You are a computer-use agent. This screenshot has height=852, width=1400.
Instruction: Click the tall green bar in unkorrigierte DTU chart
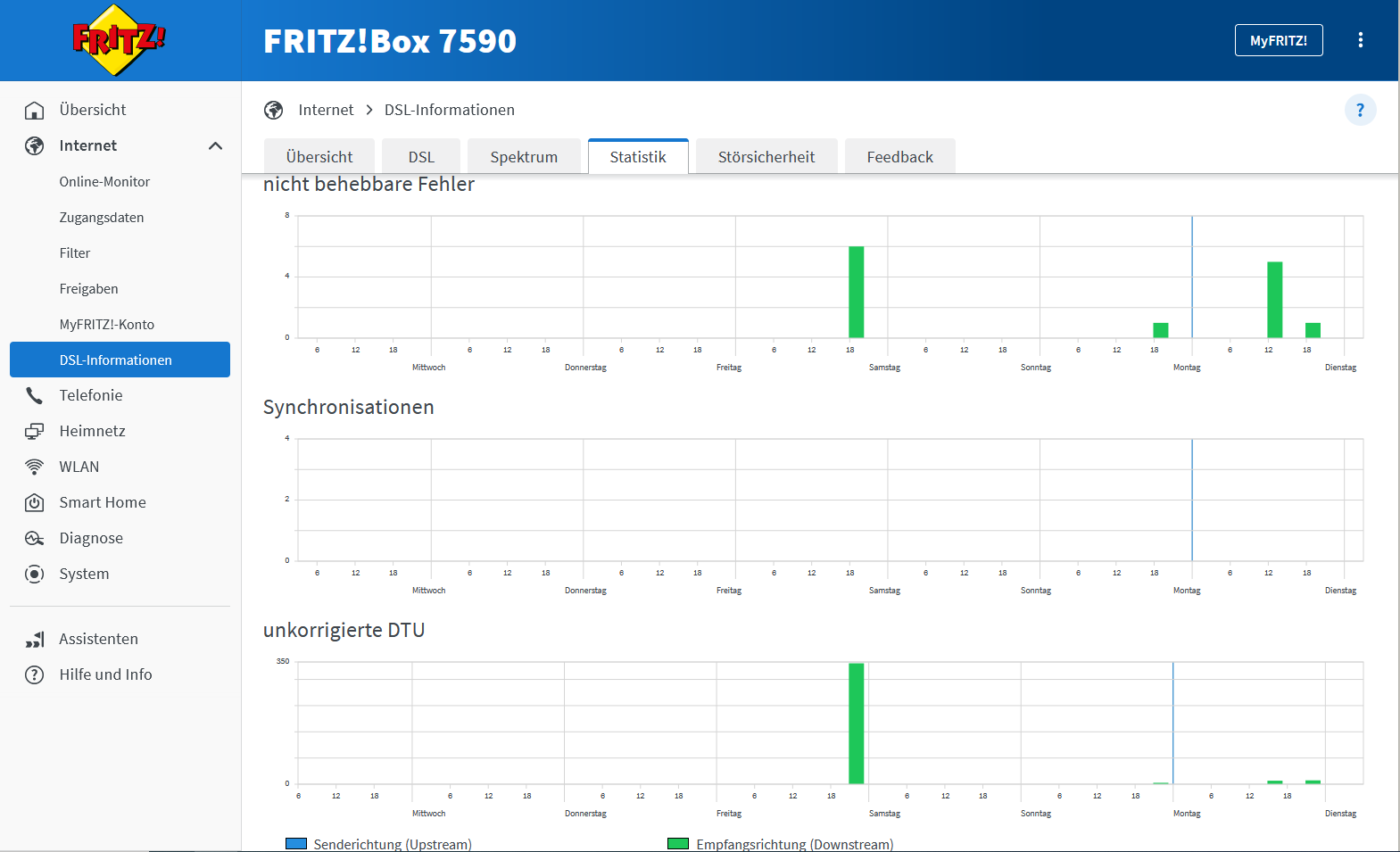coord(856,724)
